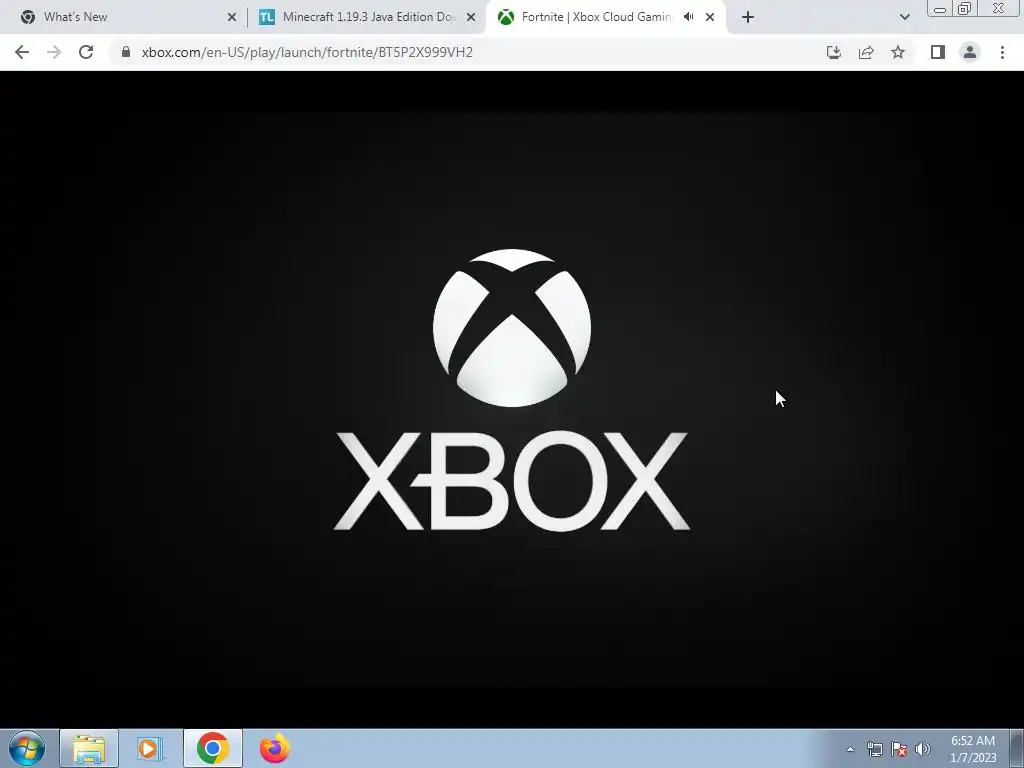Go back to the previous page
Viewport: 1024px width, 768px height.
click(22, 52)
